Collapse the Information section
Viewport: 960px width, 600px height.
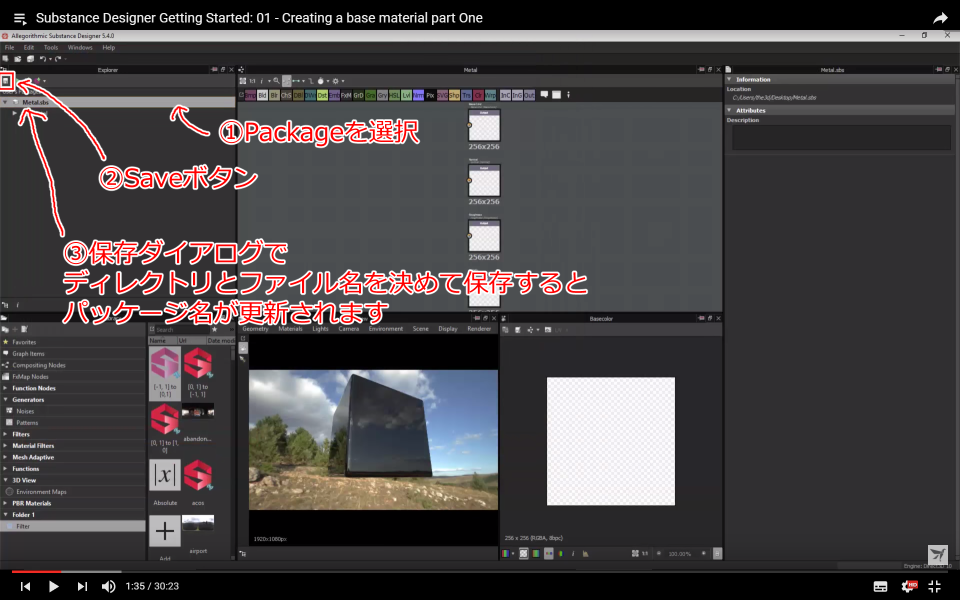729,80
